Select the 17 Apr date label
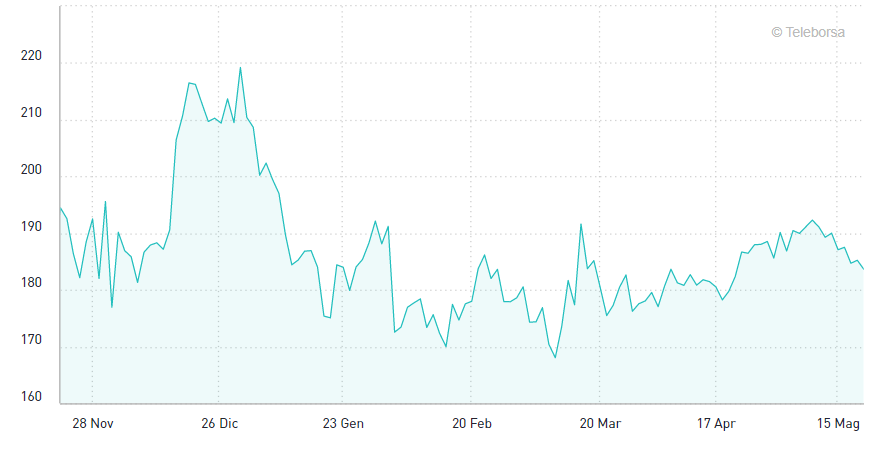The height and width of the screenshot is (450, 887). pos(715,424)
